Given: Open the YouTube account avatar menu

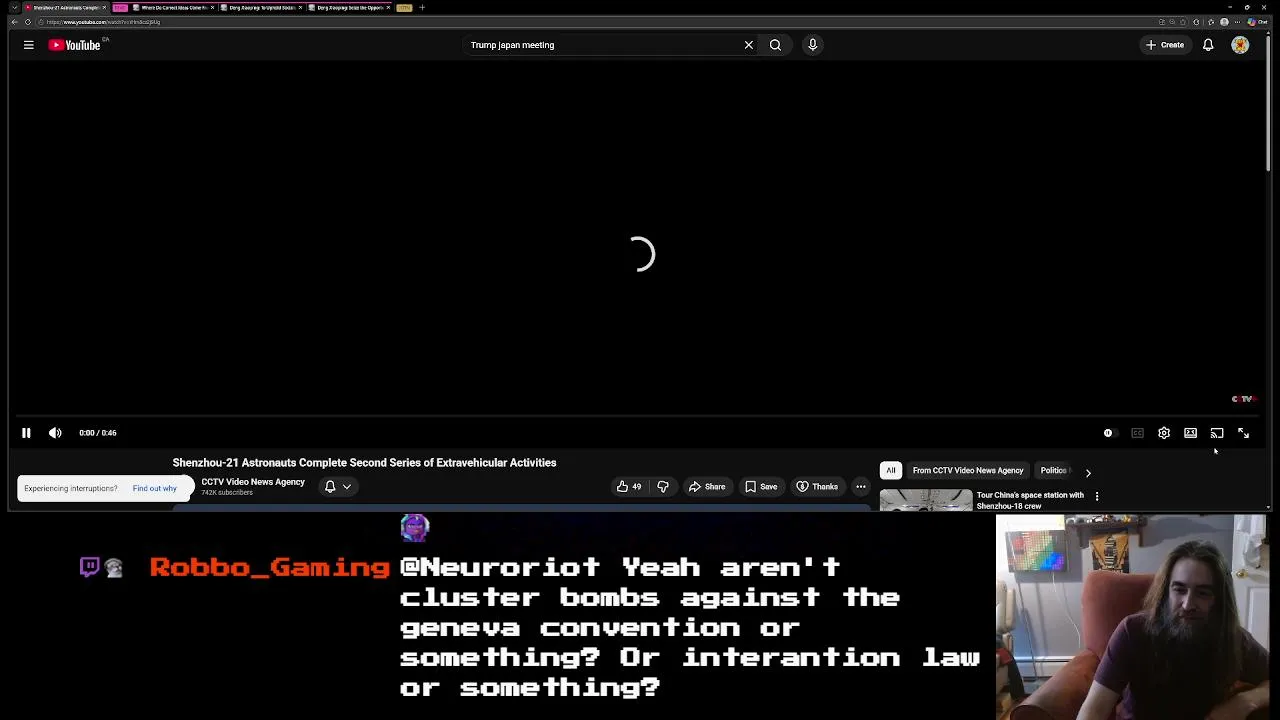Looking at the screenshot, I should [1240, 45].
